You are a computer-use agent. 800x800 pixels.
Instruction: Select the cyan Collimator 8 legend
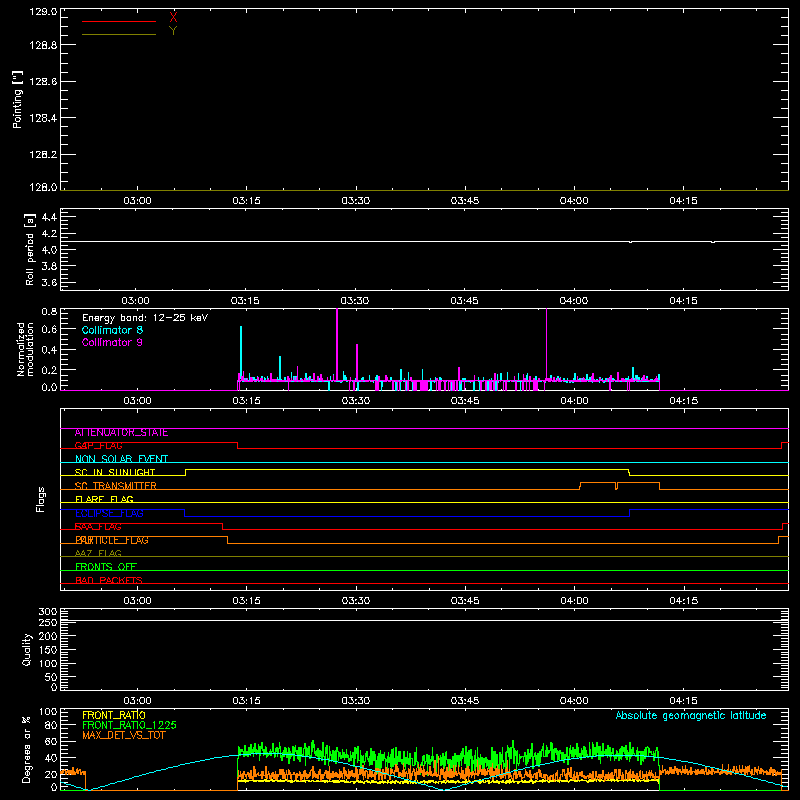112,330
